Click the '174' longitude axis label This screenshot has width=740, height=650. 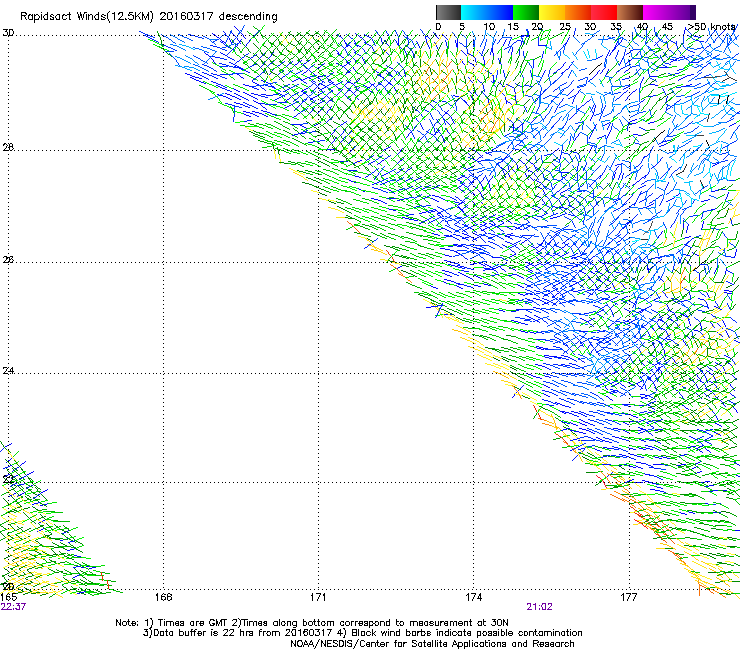(474, 597)
